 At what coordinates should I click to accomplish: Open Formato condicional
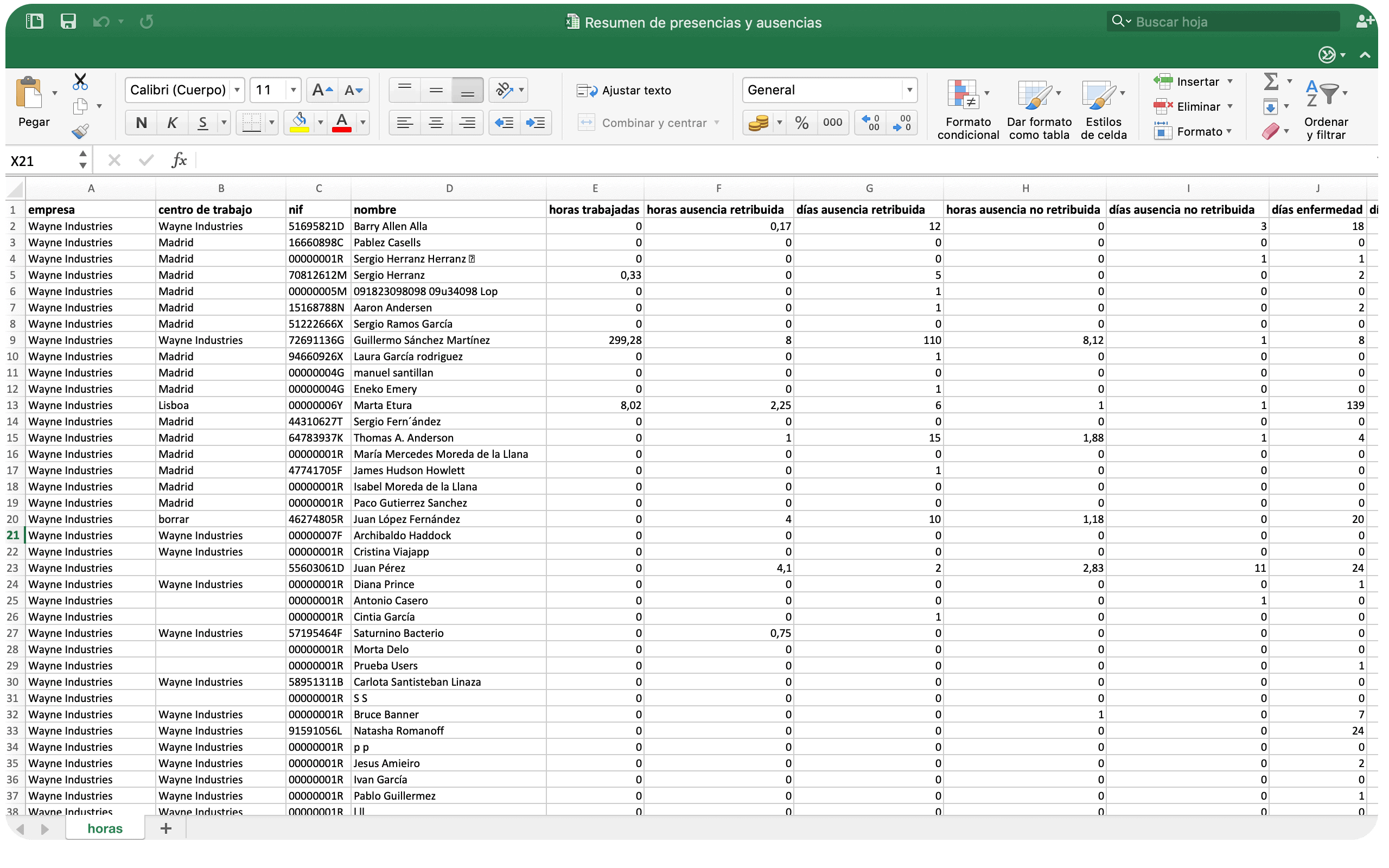(968, 110)
